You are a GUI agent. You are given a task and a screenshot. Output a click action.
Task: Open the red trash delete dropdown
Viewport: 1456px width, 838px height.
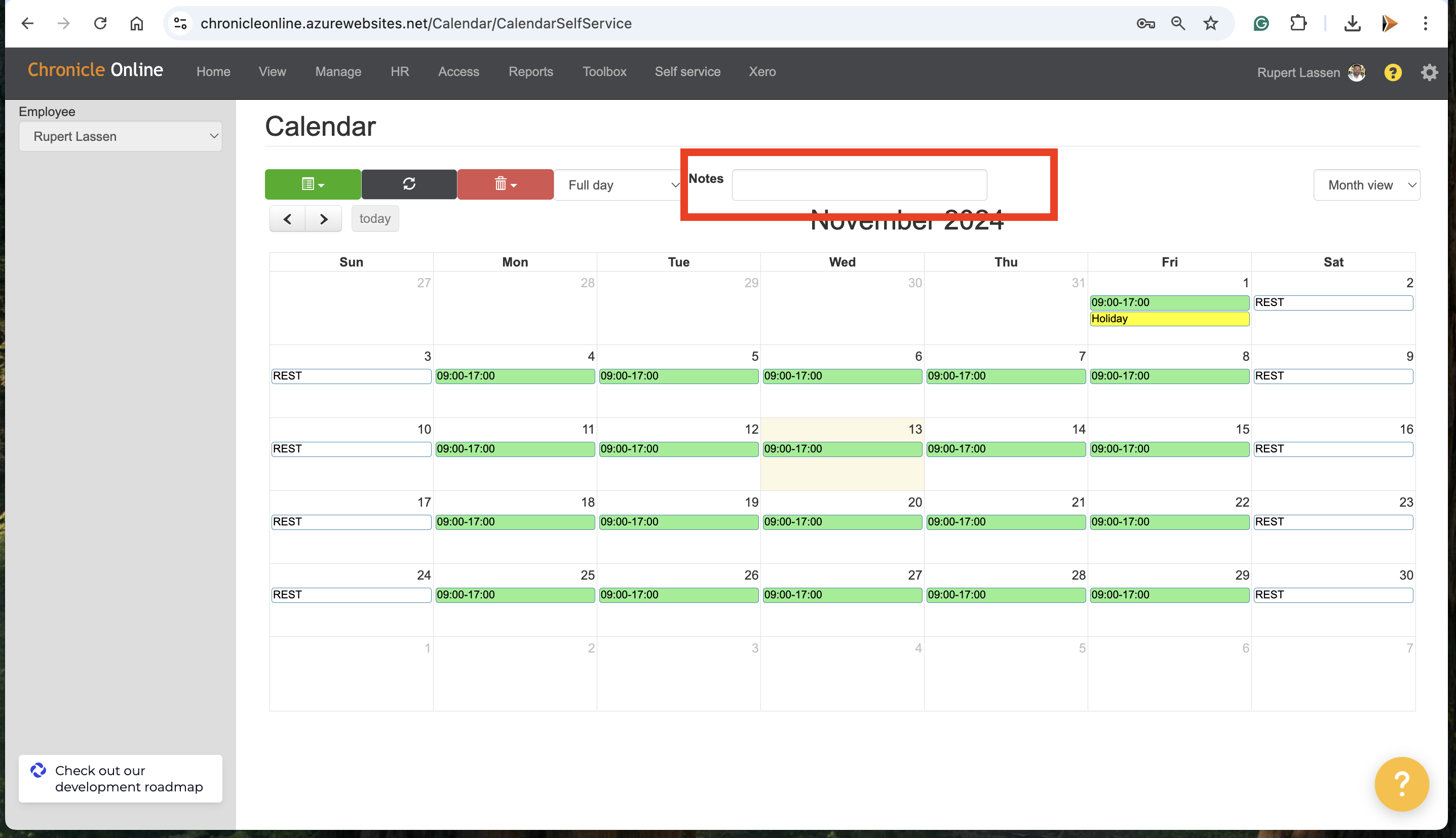(505, 184)
